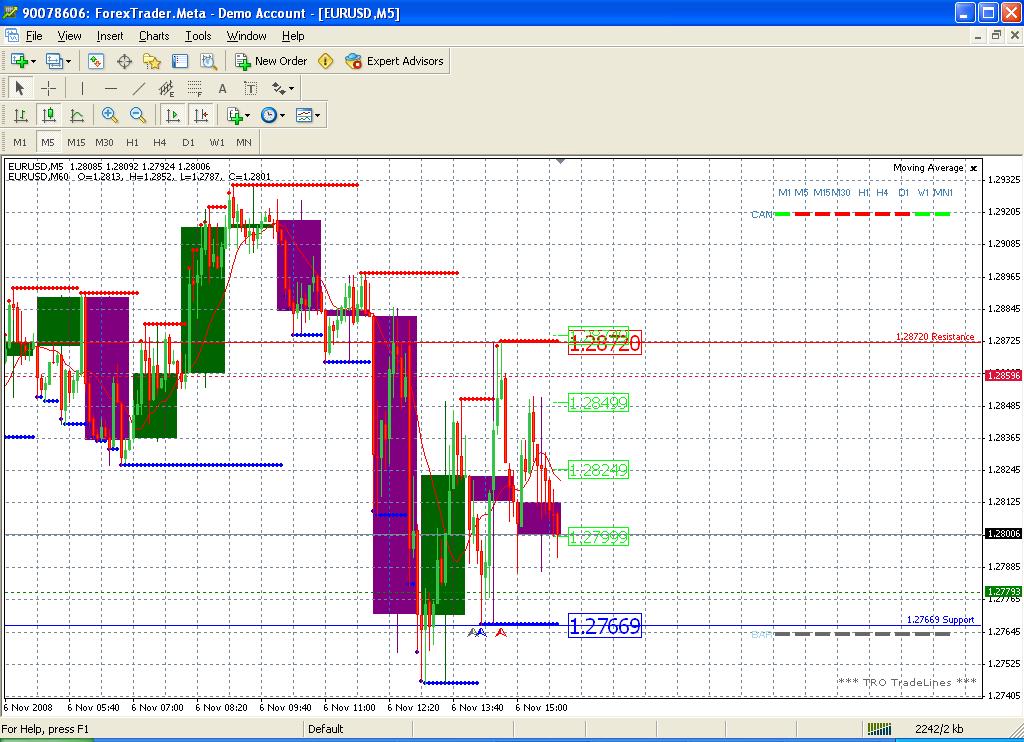1024x742 pixels.
Task: Click the chart shift triangle marker
Action: (561, 161)
